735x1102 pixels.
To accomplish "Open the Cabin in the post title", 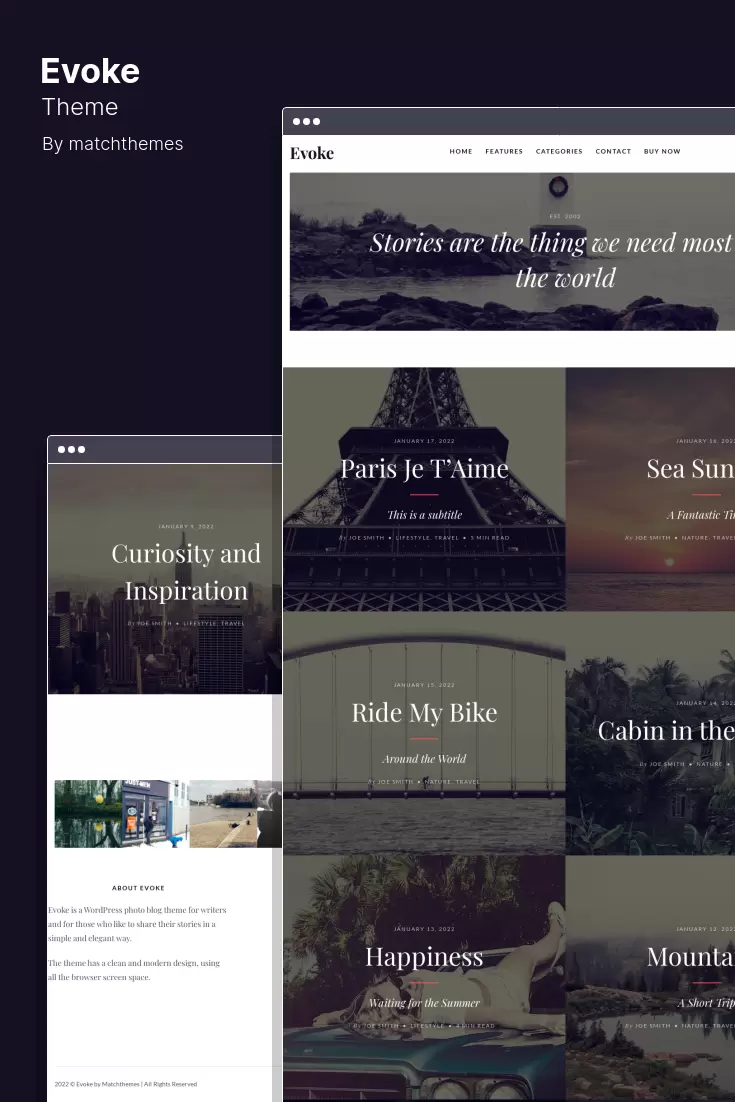I will (665, 731).
